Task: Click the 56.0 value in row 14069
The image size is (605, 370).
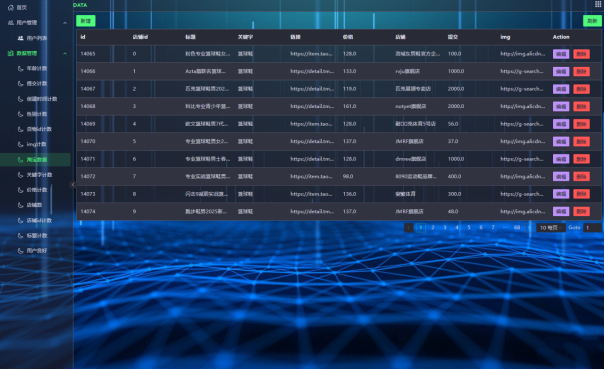Action: click(453, 124)
